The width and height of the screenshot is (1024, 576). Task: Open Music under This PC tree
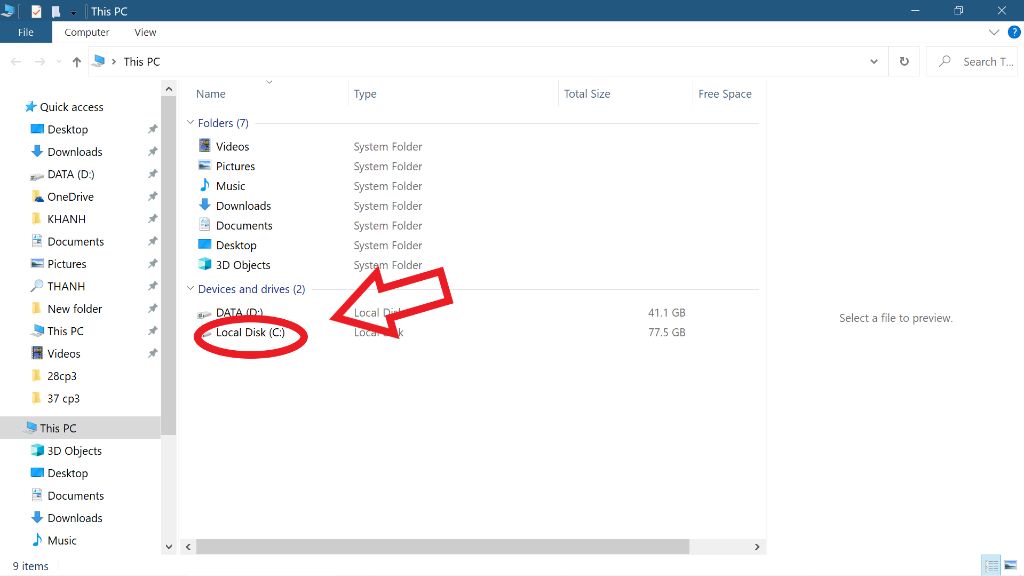(61, 540)
